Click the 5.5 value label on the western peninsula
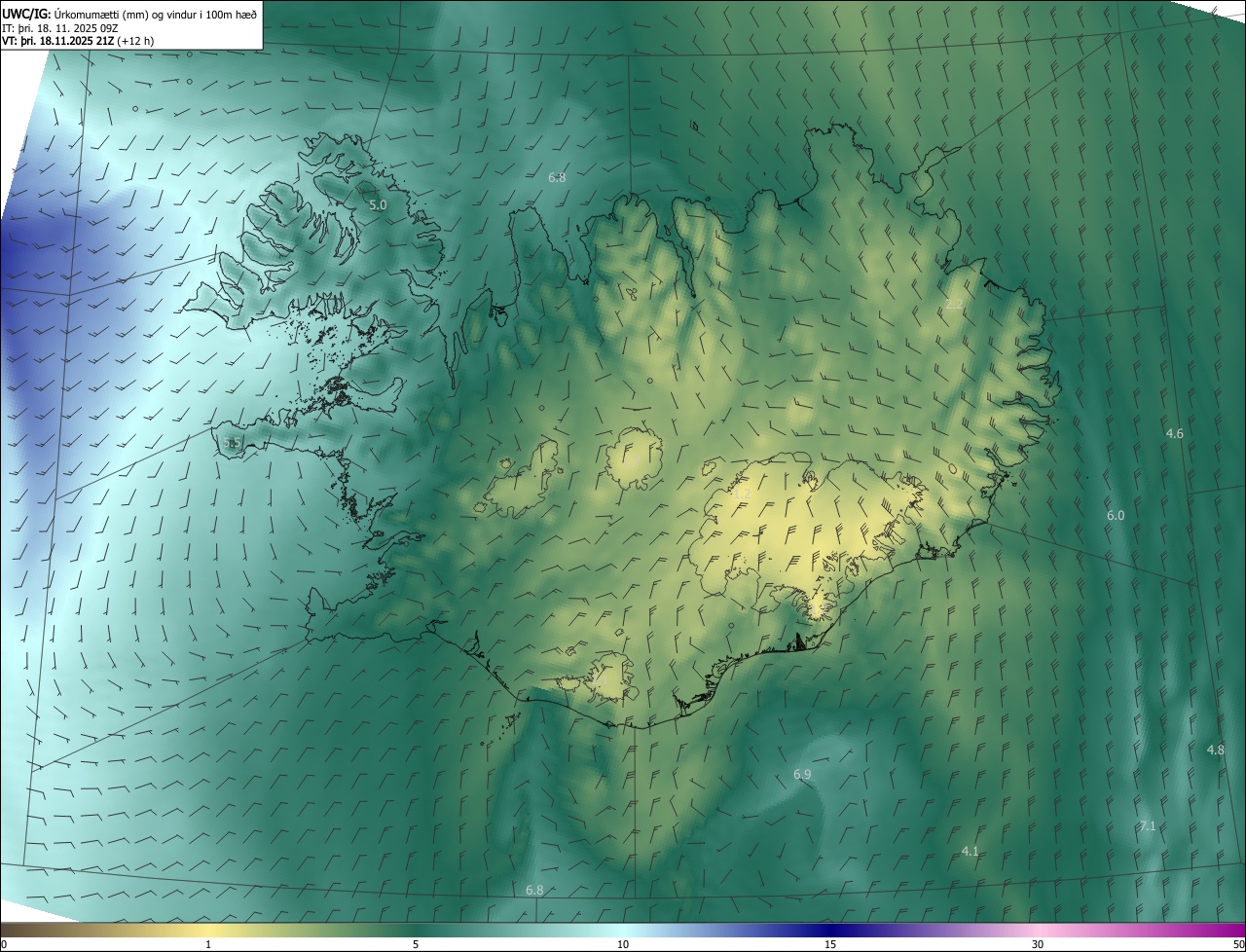 [232, 443]
